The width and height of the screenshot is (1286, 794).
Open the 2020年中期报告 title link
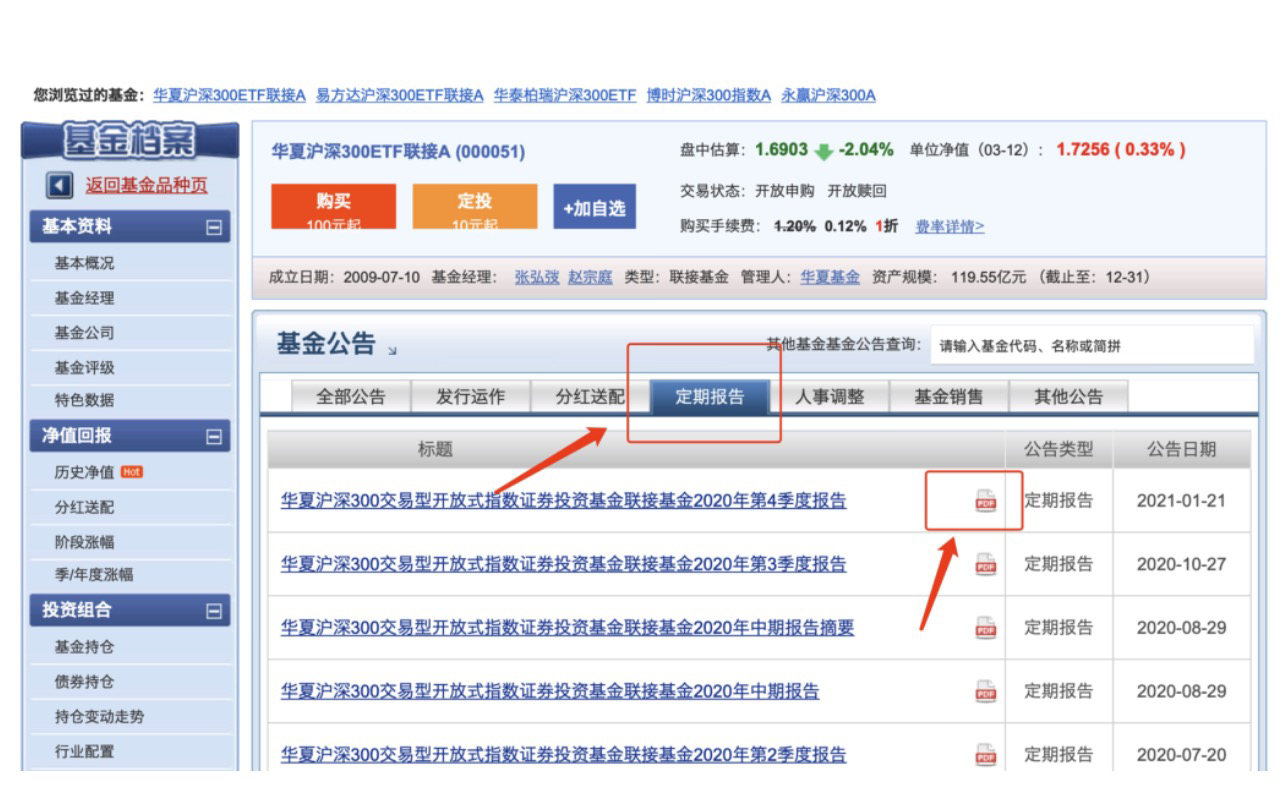tap(550, 691)
